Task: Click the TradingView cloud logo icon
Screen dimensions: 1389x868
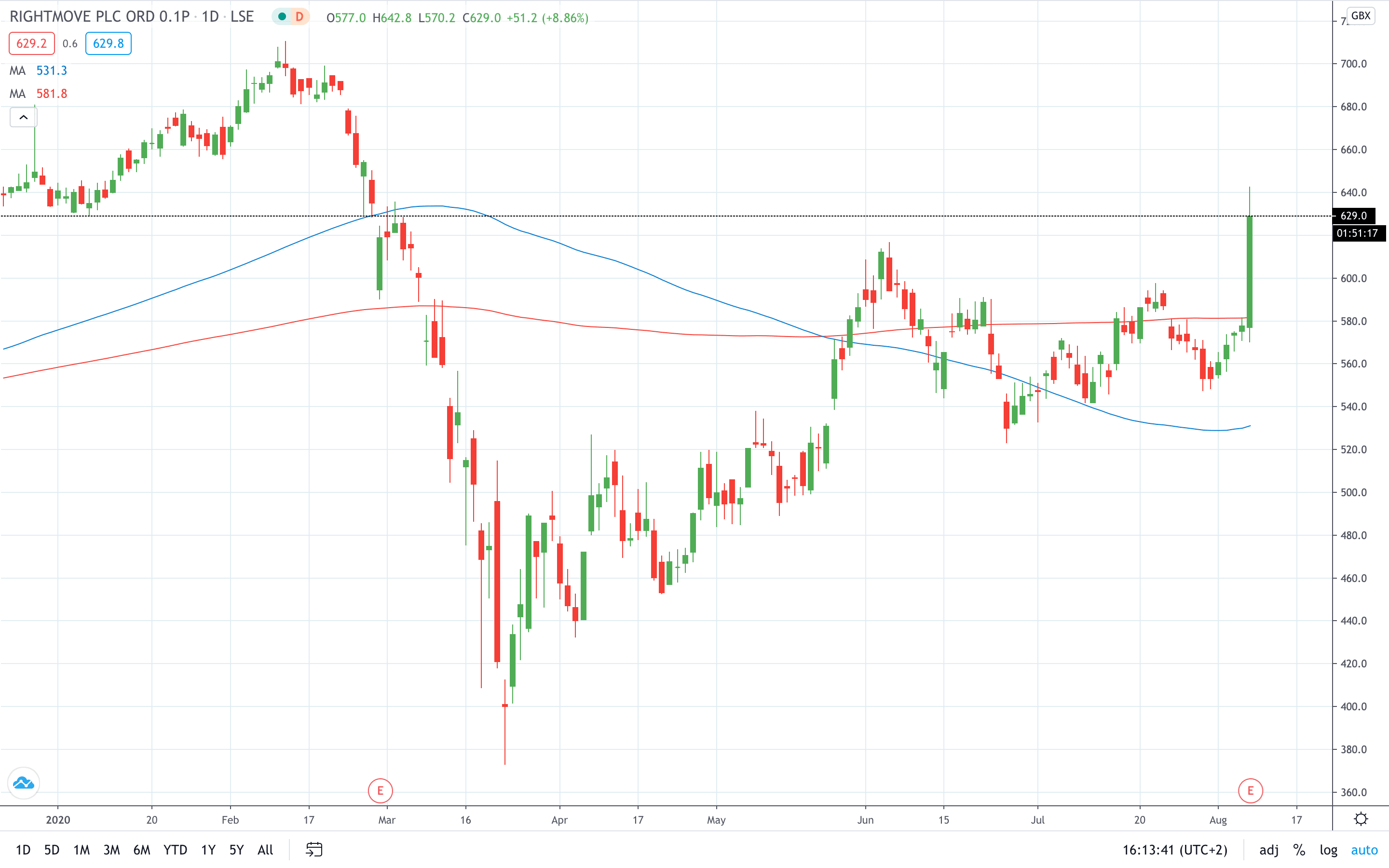Action: click(24, 783)
